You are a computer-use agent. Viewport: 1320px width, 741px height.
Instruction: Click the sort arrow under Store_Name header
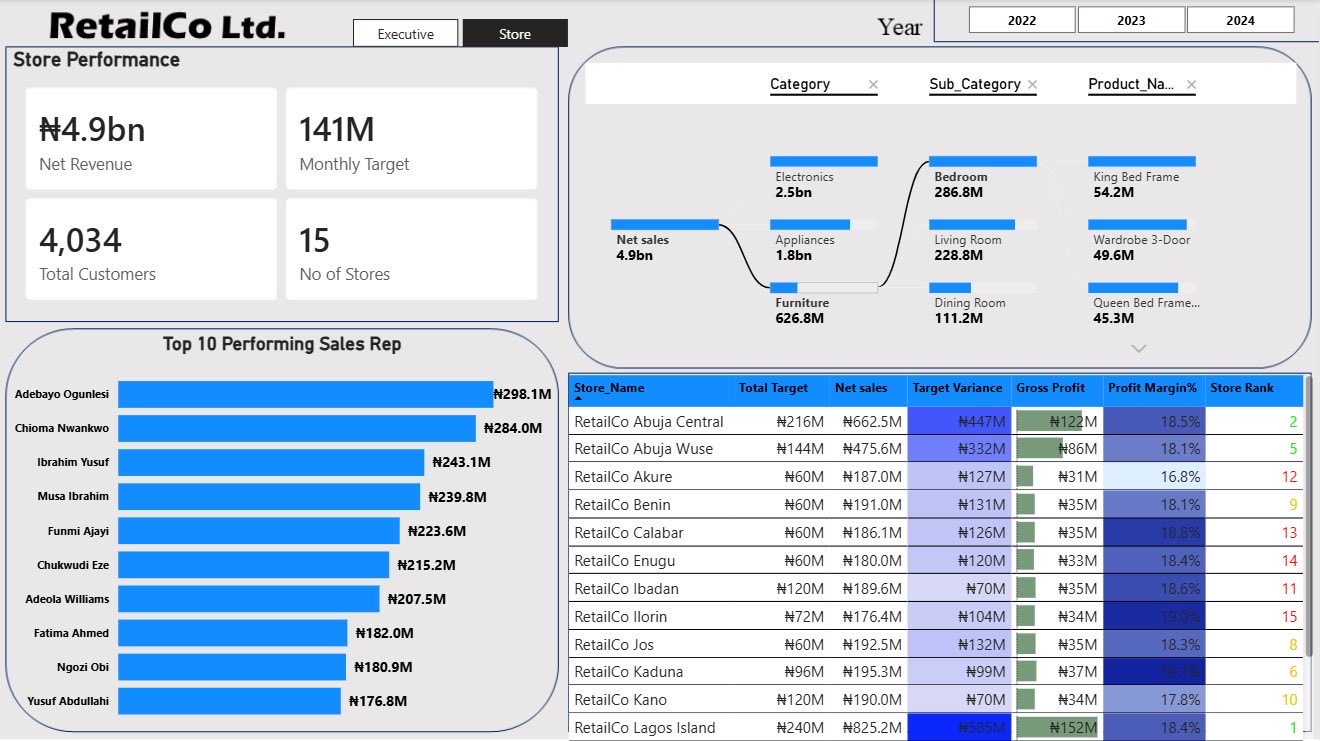tap(578, 398)
